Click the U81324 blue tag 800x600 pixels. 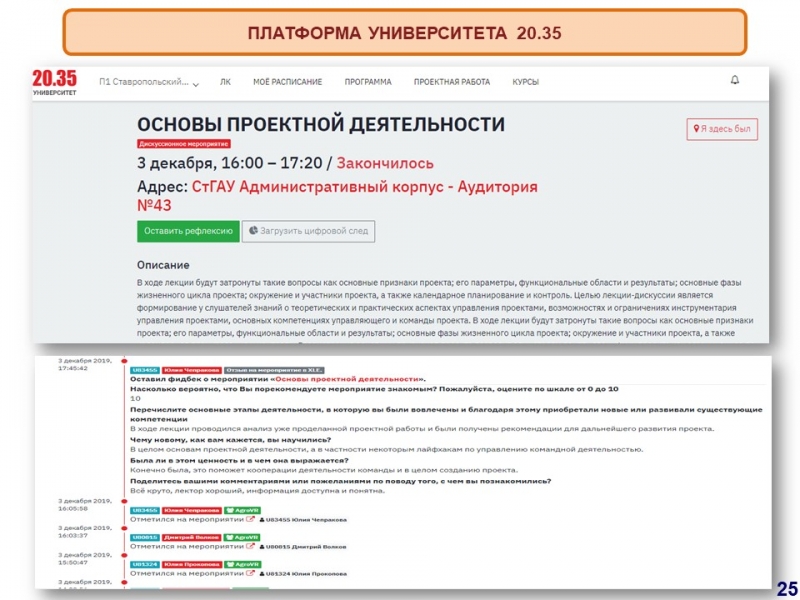tap(145, 564)
